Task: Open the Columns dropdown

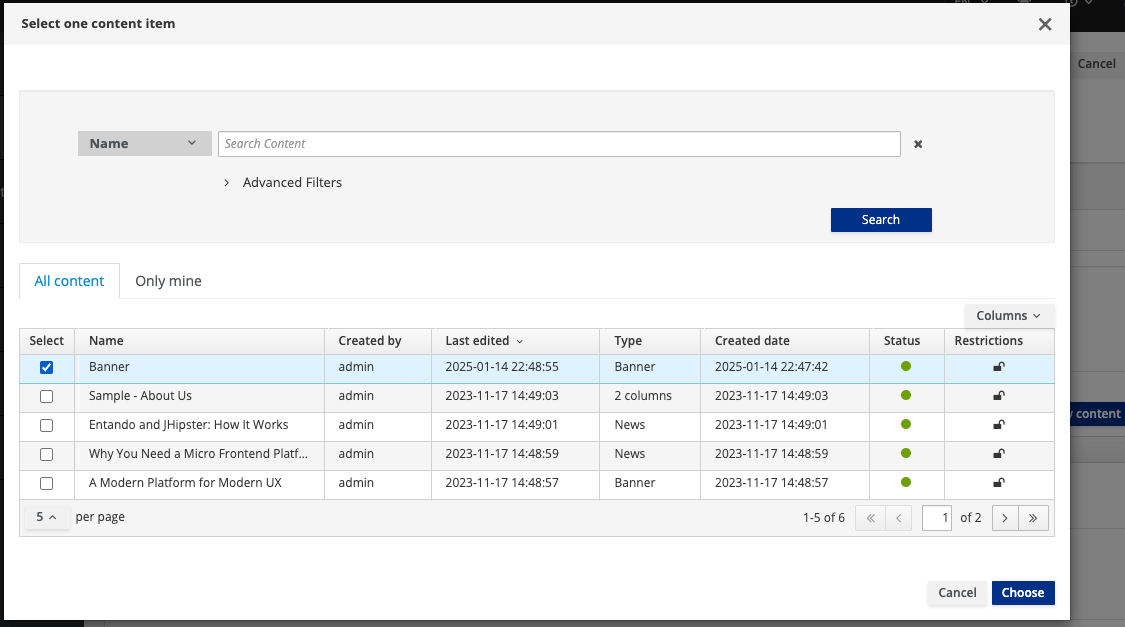Action: (x=1008, y=316)
